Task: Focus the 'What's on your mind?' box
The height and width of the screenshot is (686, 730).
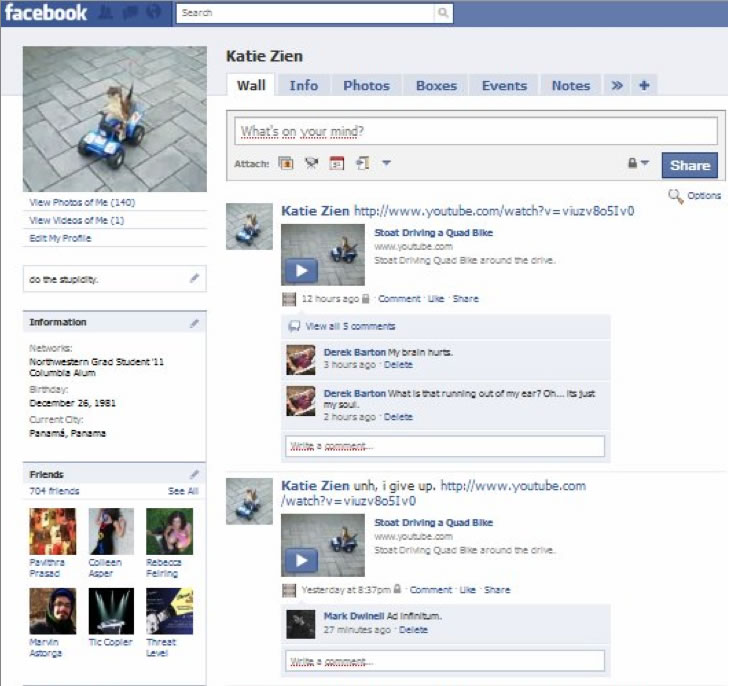Action: click(476, 131)
